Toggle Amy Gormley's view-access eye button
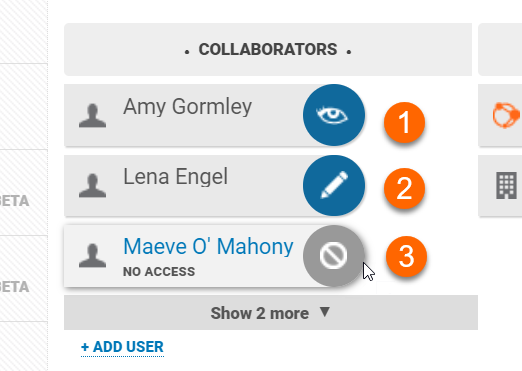The height and width of the screenshot is (371, 522). click(334, 115)
